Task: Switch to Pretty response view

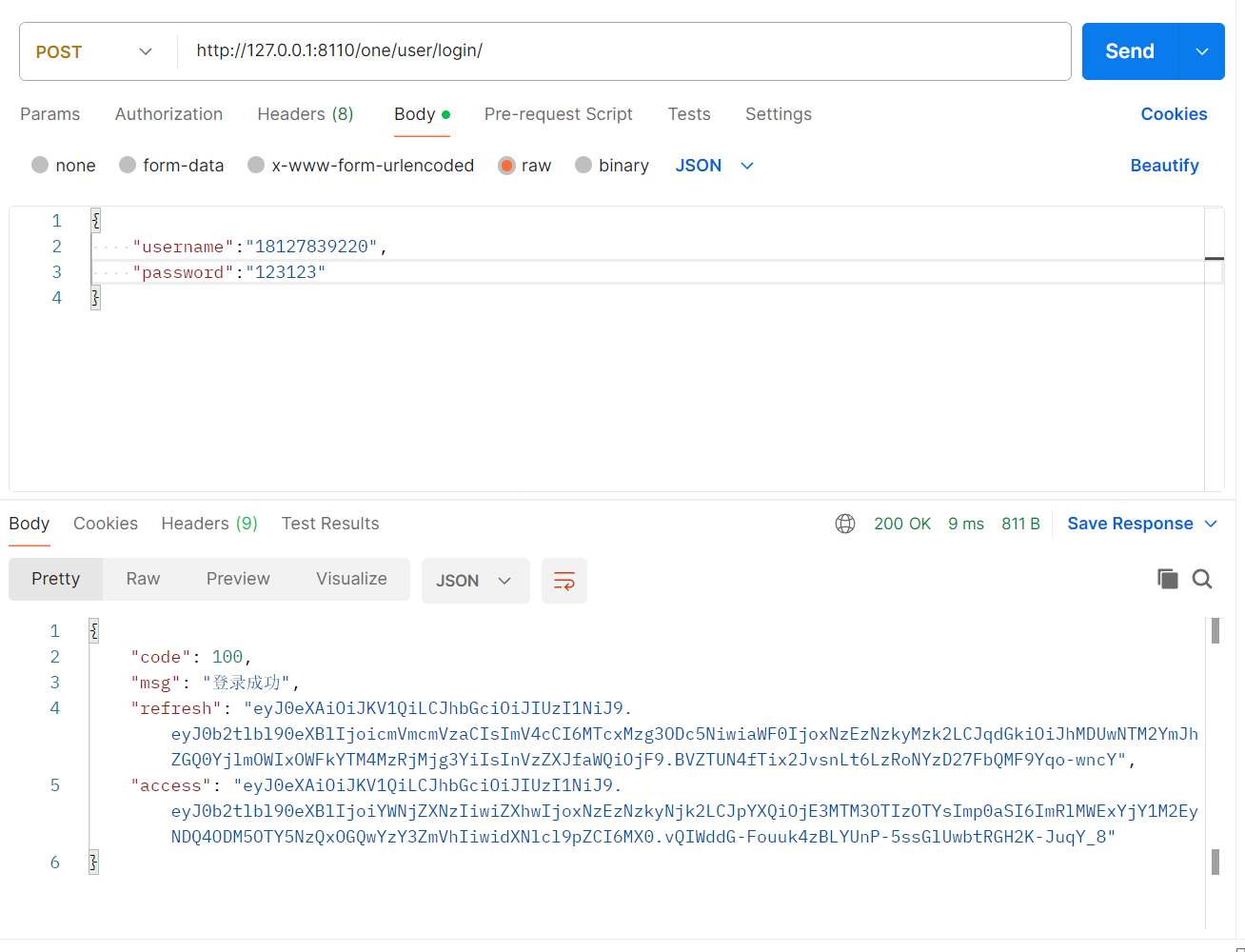Action: coord(55,579)
